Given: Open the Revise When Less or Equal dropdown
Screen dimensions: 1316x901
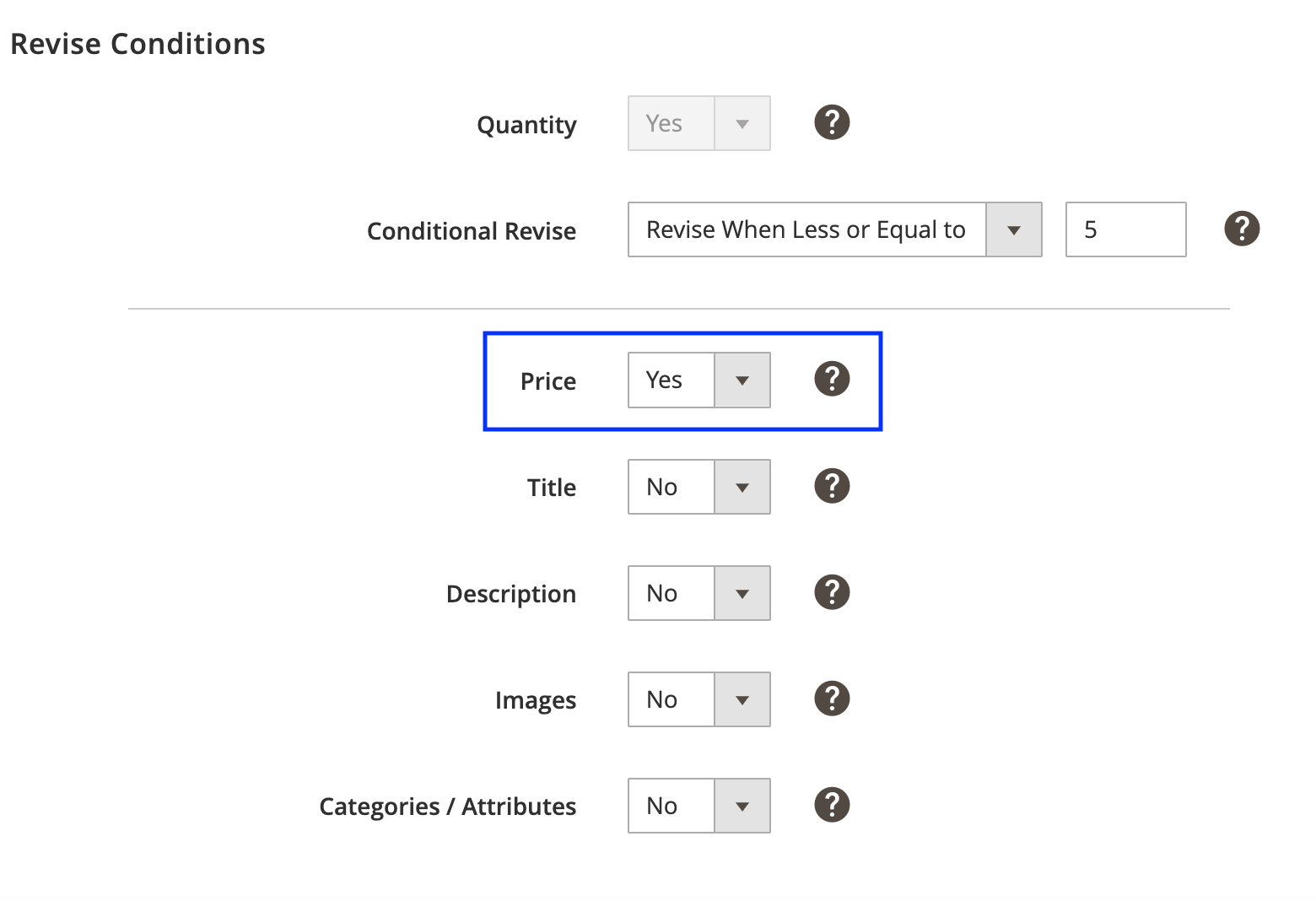Looking at the screenshot, I should pyautogui.click(x=833, y=229).
